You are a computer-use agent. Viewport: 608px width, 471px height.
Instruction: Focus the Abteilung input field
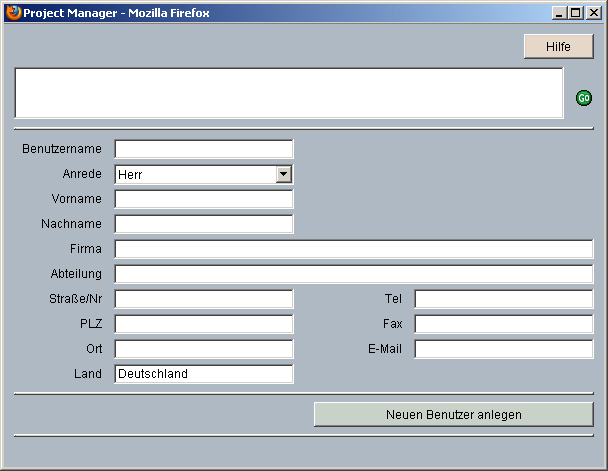pyautogui.click(x=353, y=274)
